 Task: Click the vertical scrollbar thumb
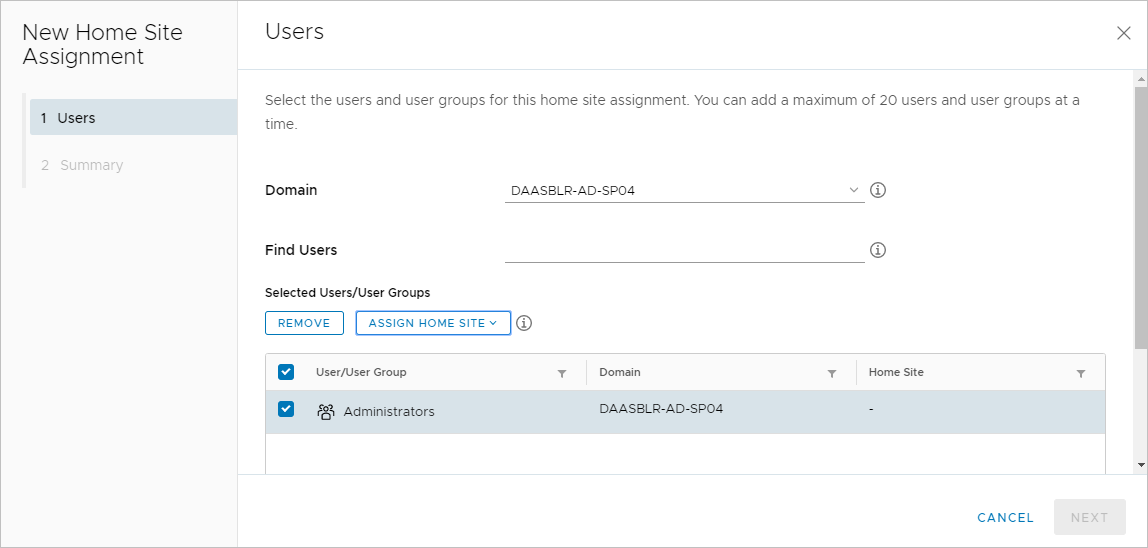click(x=1140, y=216)
